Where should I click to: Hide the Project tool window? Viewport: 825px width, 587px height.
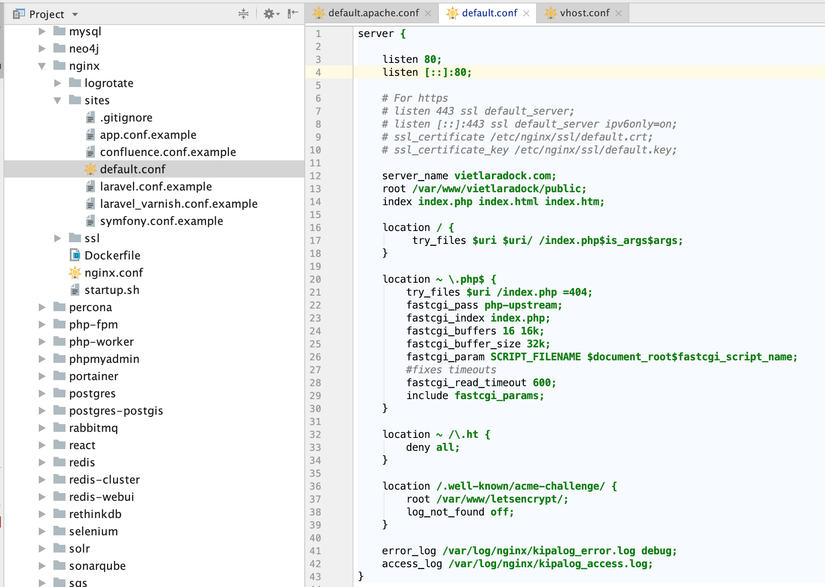click(x=293, y=14)
